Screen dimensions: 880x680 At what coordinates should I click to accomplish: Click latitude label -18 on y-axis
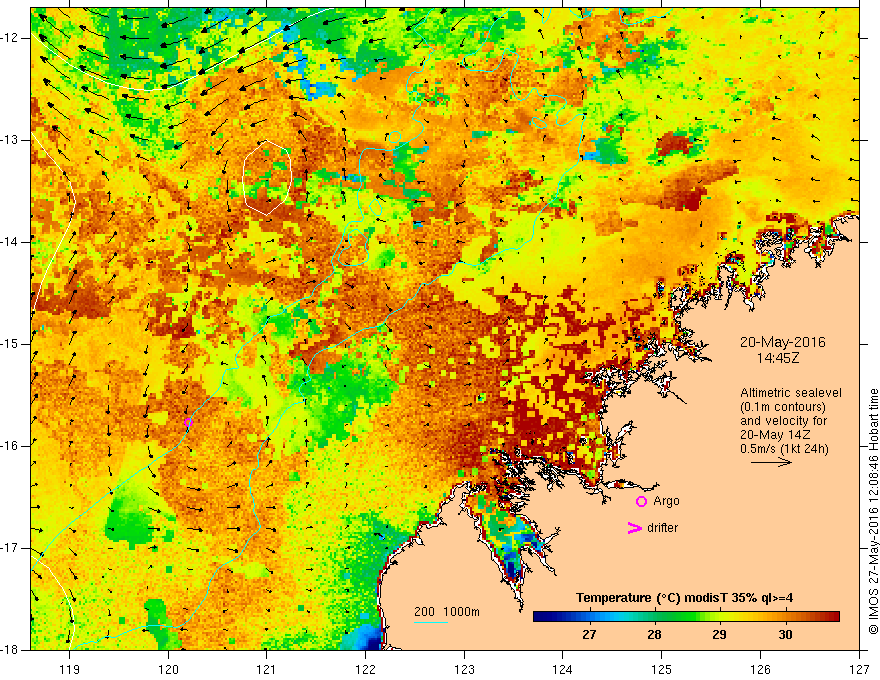click(x=10, y=650)
